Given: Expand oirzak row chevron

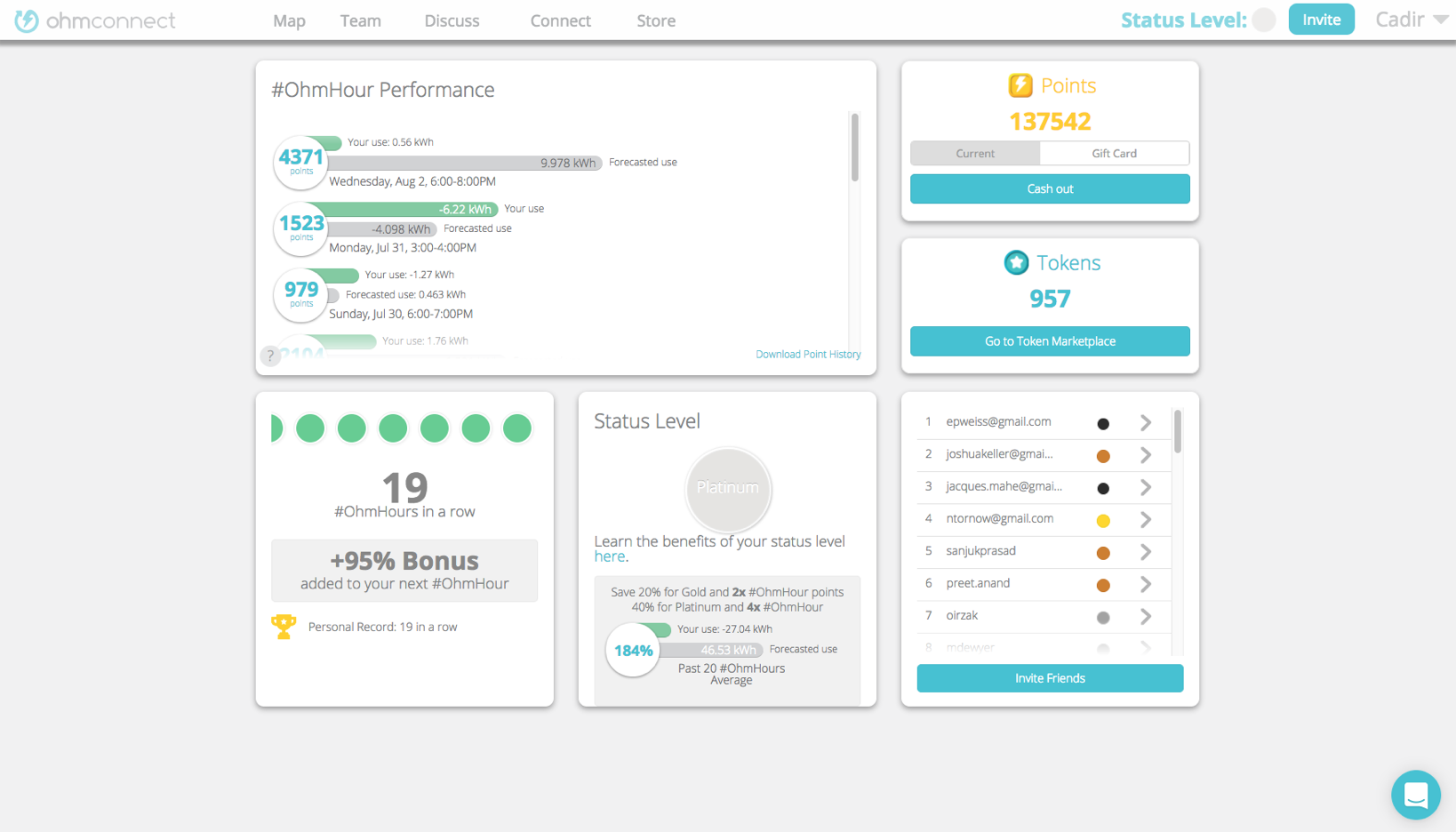Looking at the screenshot, I should (x=1146, y=616).
